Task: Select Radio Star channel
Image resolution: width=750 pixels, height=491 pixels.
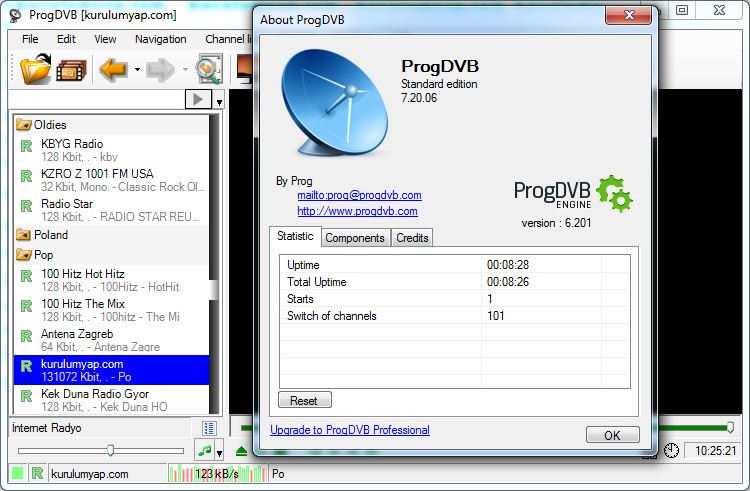Action: [x=111, y=210]
